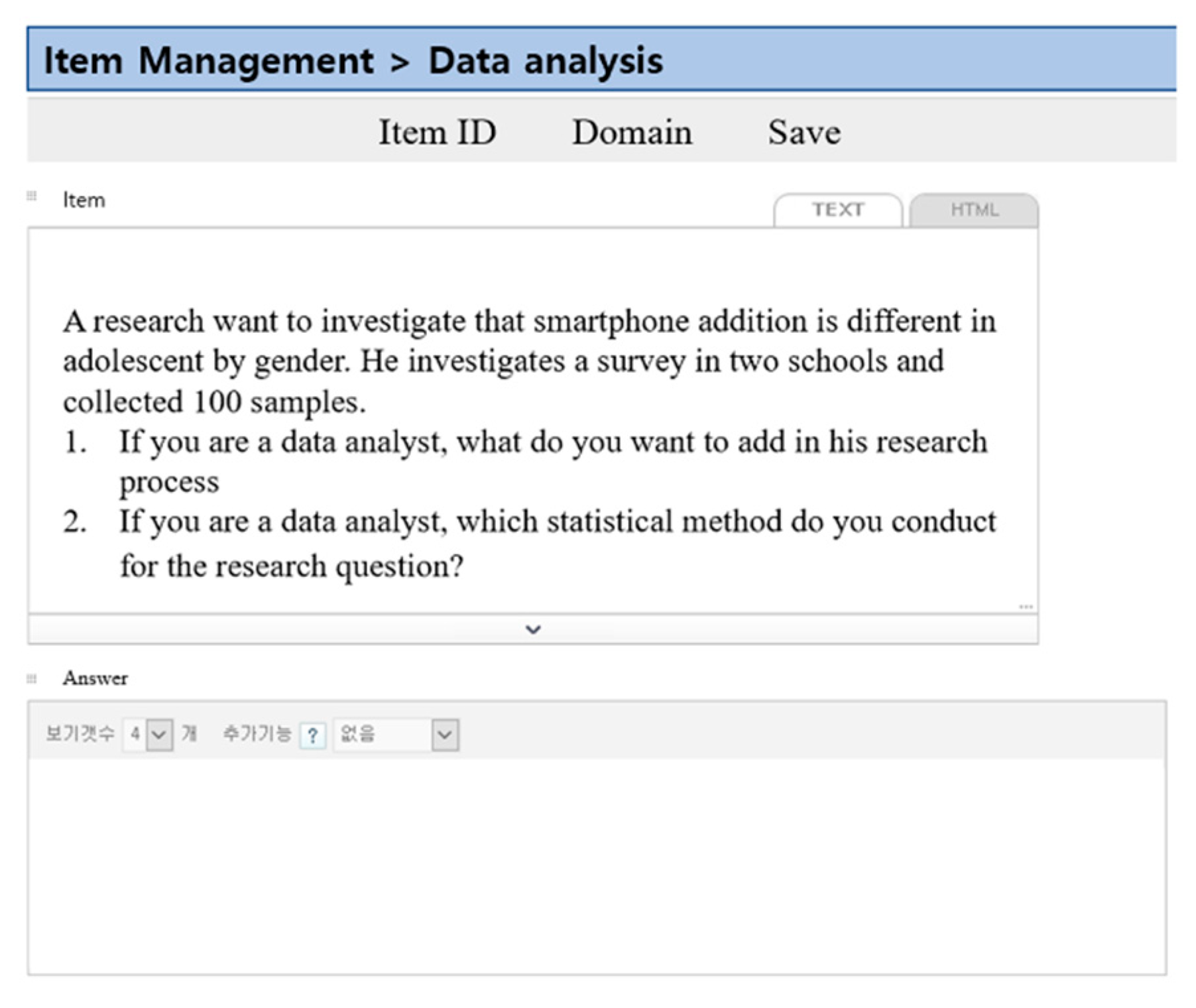The width and height of the screenshot is (1196, 1008).
Task: Switch to the TEXT editor tab
Action: [837, 210]
